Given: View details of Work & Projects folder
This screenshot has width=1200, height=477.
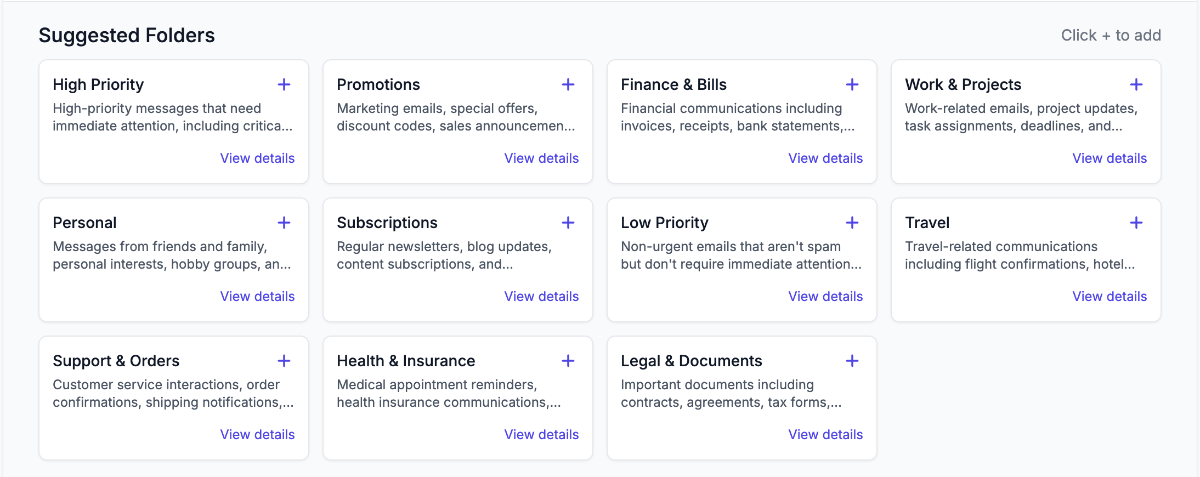Looking at the screenshot, I should coord(1109,158).
